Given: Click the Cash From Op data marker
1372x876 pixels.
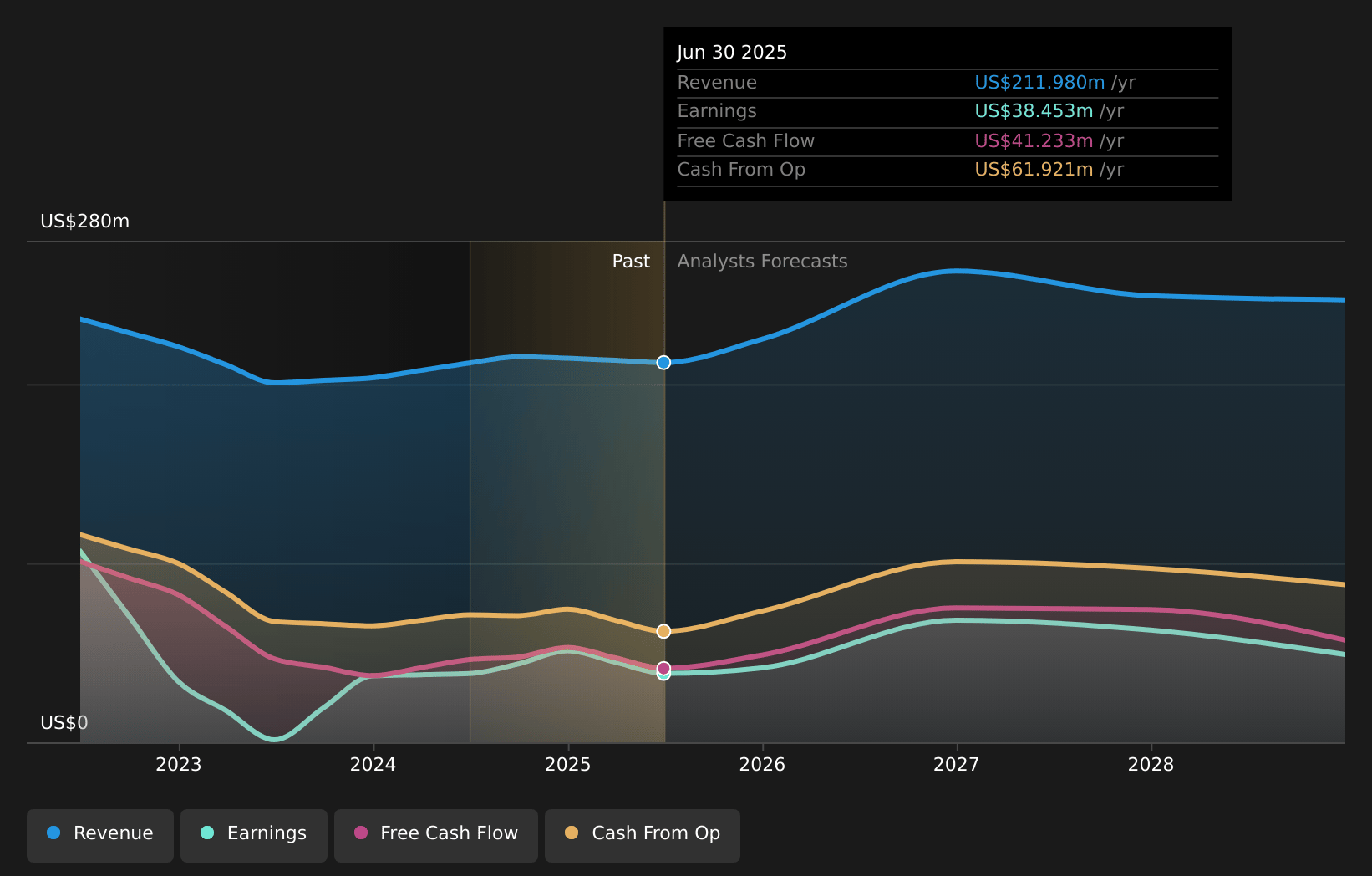Looking at the screenshot, I should pyautogui.click(x=663, y=631).
